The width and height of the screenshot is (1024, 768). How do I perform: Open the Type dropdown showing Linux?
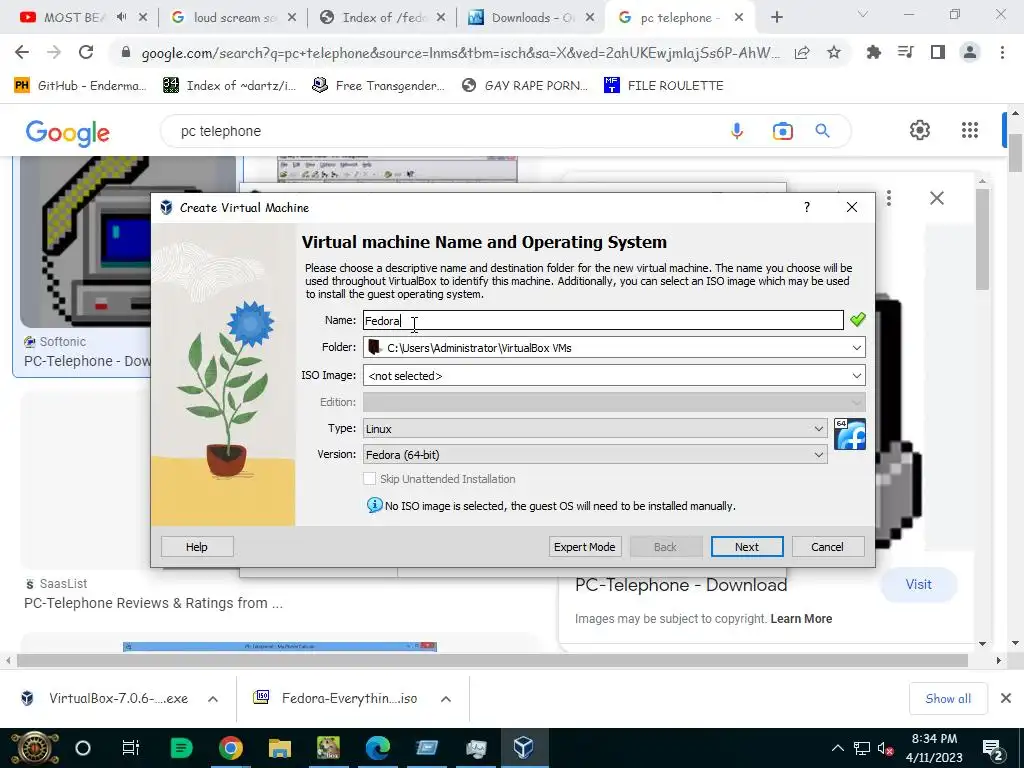(595, 428)
